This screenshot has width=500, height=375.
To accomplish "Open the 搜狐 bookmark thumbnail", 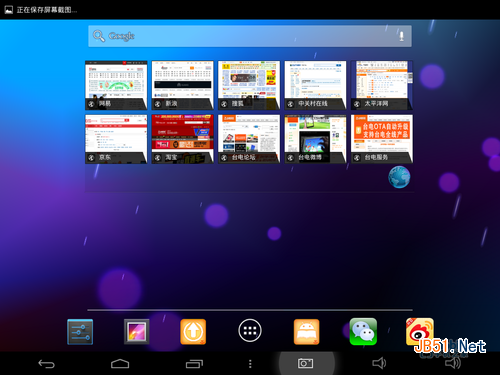I will tap(249, 85).
